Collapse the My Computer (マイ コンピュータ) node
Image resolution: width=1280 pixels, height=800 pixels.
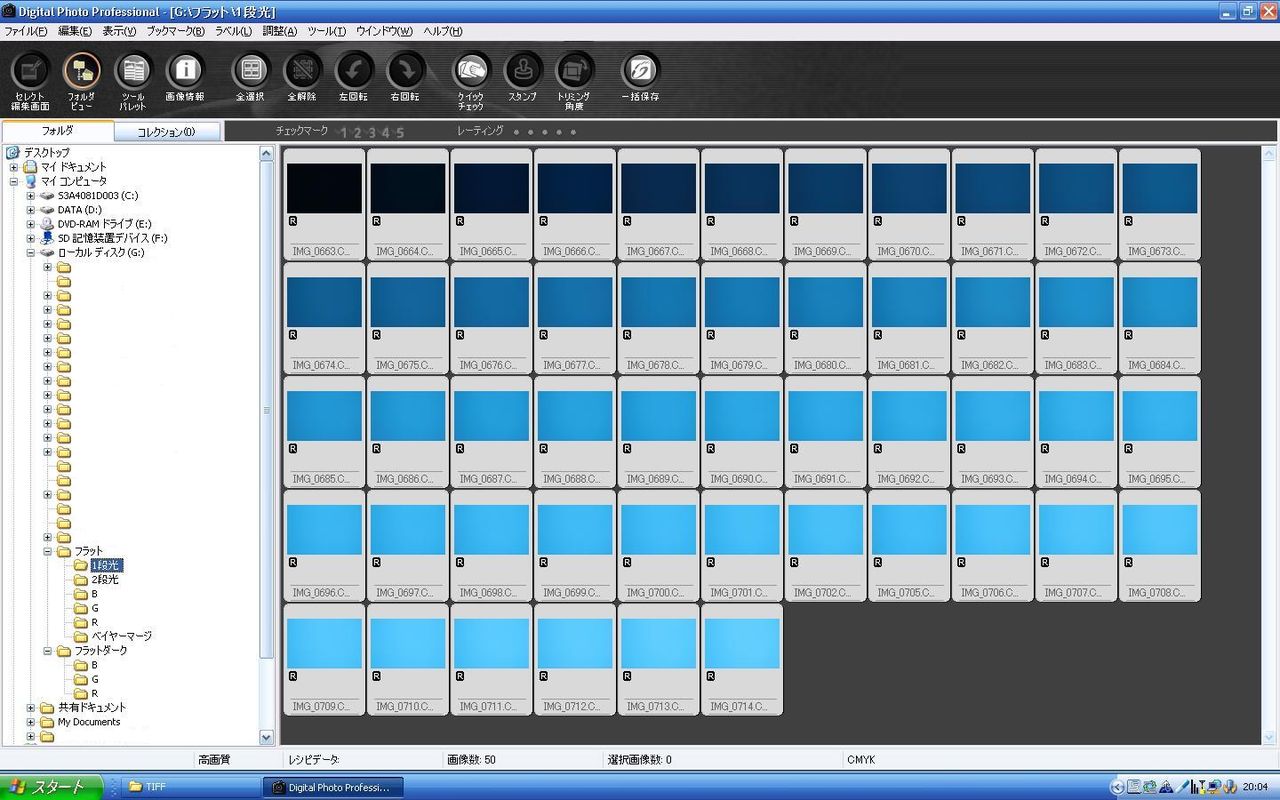[x=14, y=182]
